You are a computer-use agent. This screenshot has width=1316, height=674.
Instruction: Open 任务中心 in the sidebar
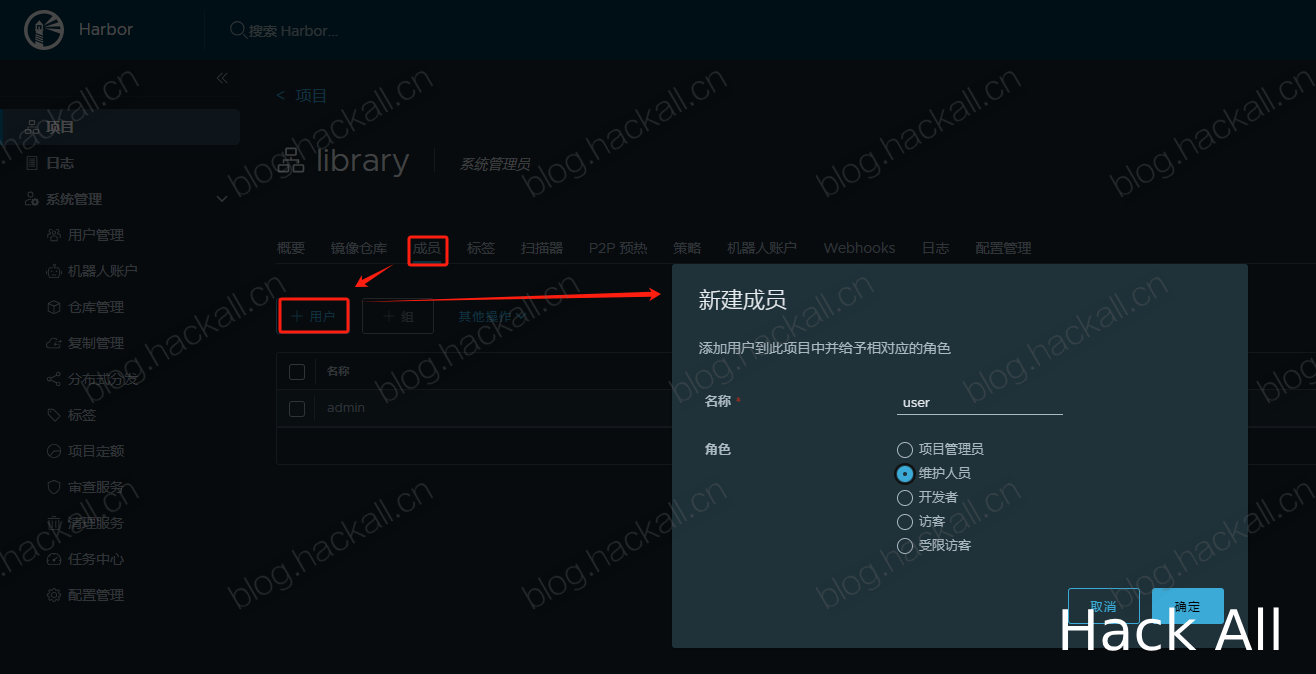96,559
